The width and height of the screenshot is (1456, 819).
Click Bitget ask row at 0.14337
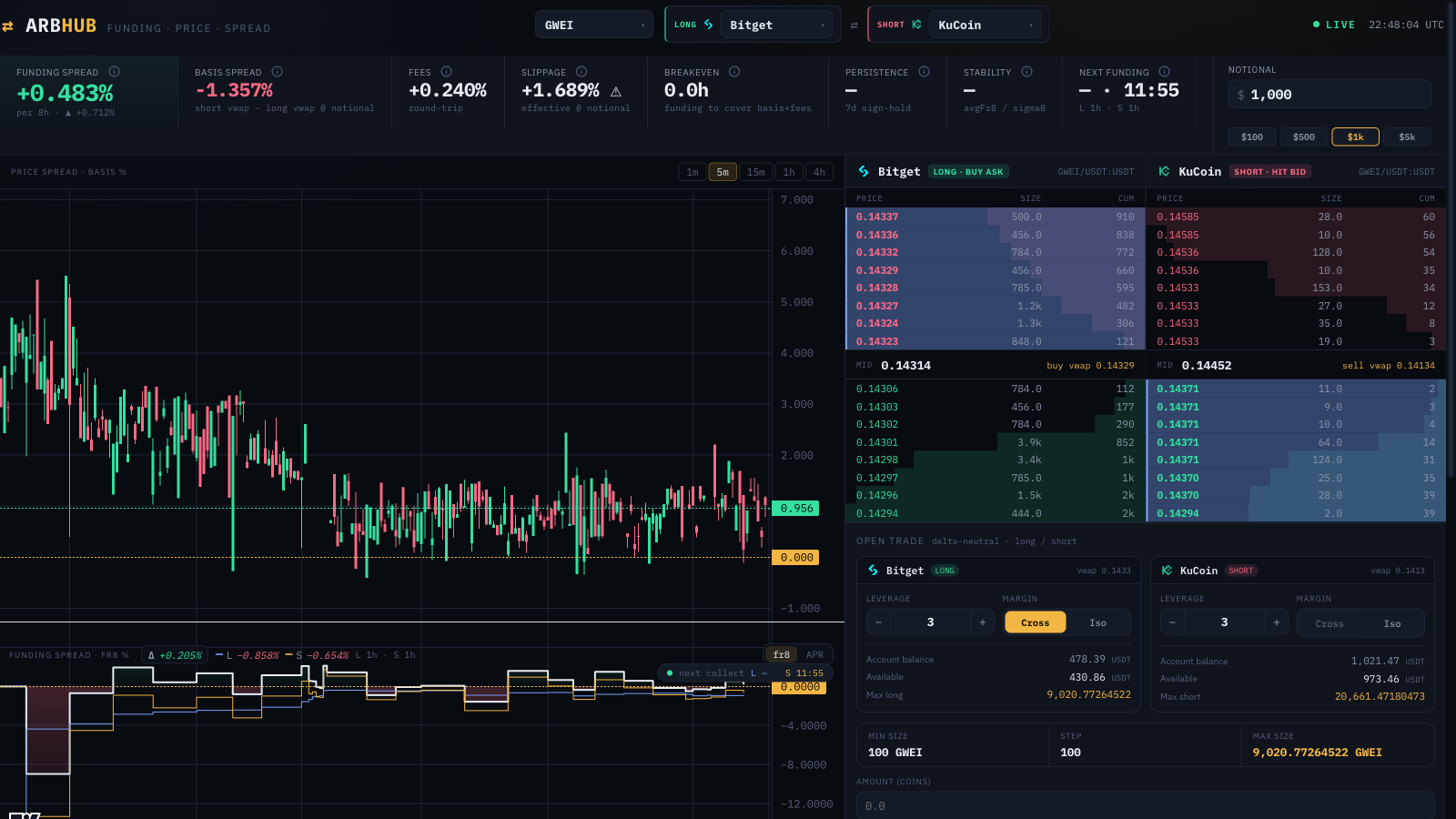pyautogui.click(x=995, y=217)
